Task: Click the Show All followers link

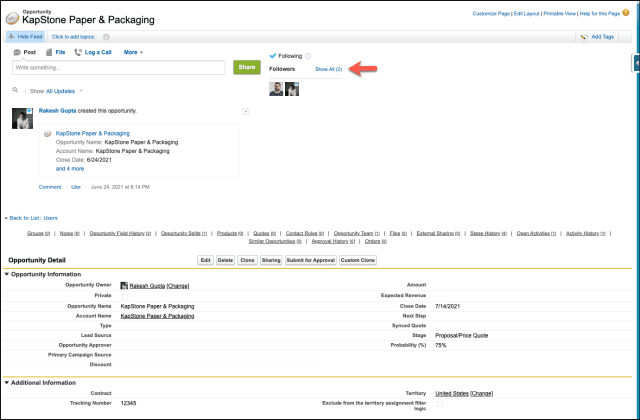Action: pos(328,69)
